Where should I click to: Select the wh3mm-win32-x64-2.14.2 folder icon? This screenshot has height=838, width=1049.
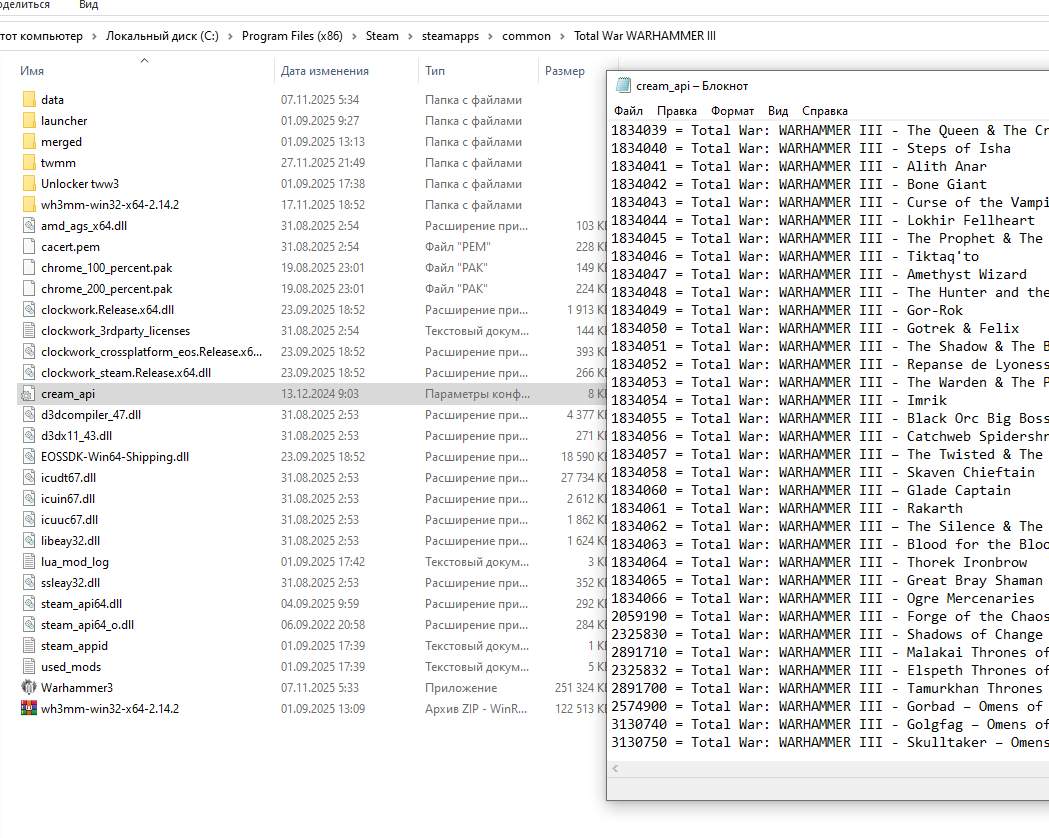coord(29,205)
